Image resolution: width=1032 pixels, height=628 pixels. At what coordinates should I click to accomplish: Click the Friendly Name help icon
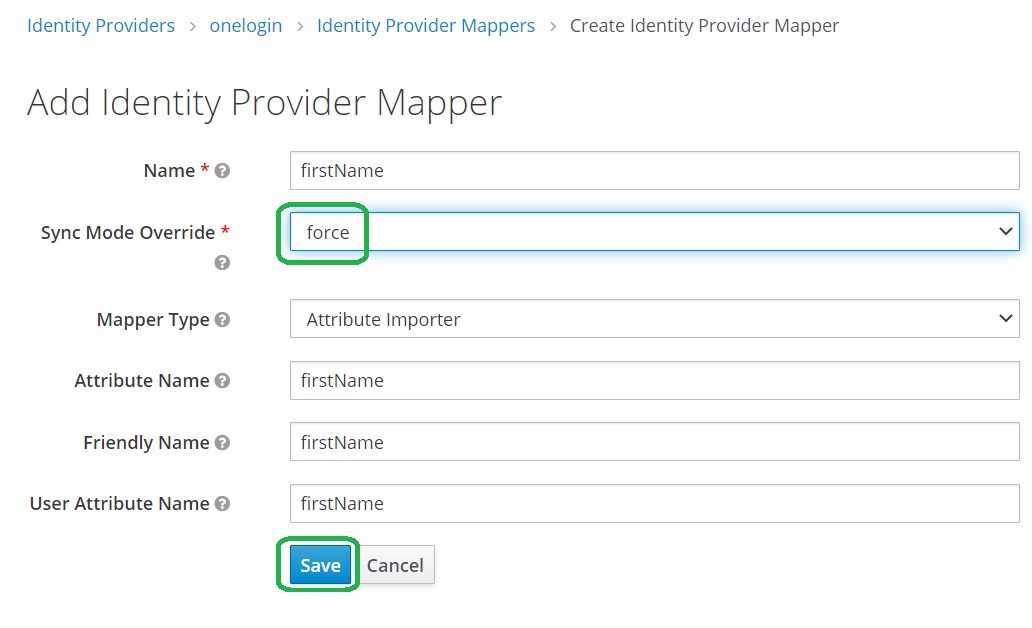(x=222, y=443)
